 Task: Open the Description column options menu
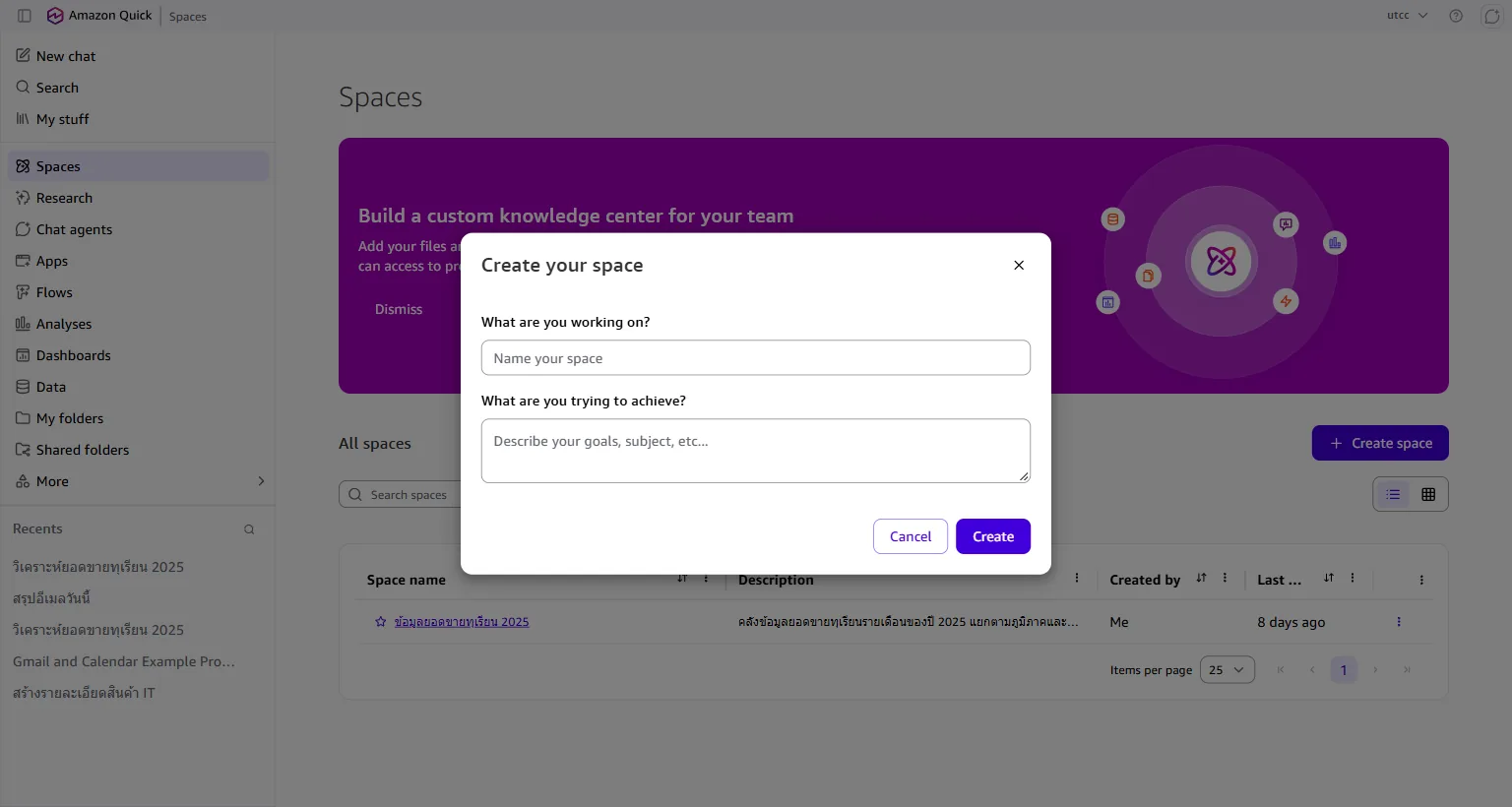coord(1077,579)
